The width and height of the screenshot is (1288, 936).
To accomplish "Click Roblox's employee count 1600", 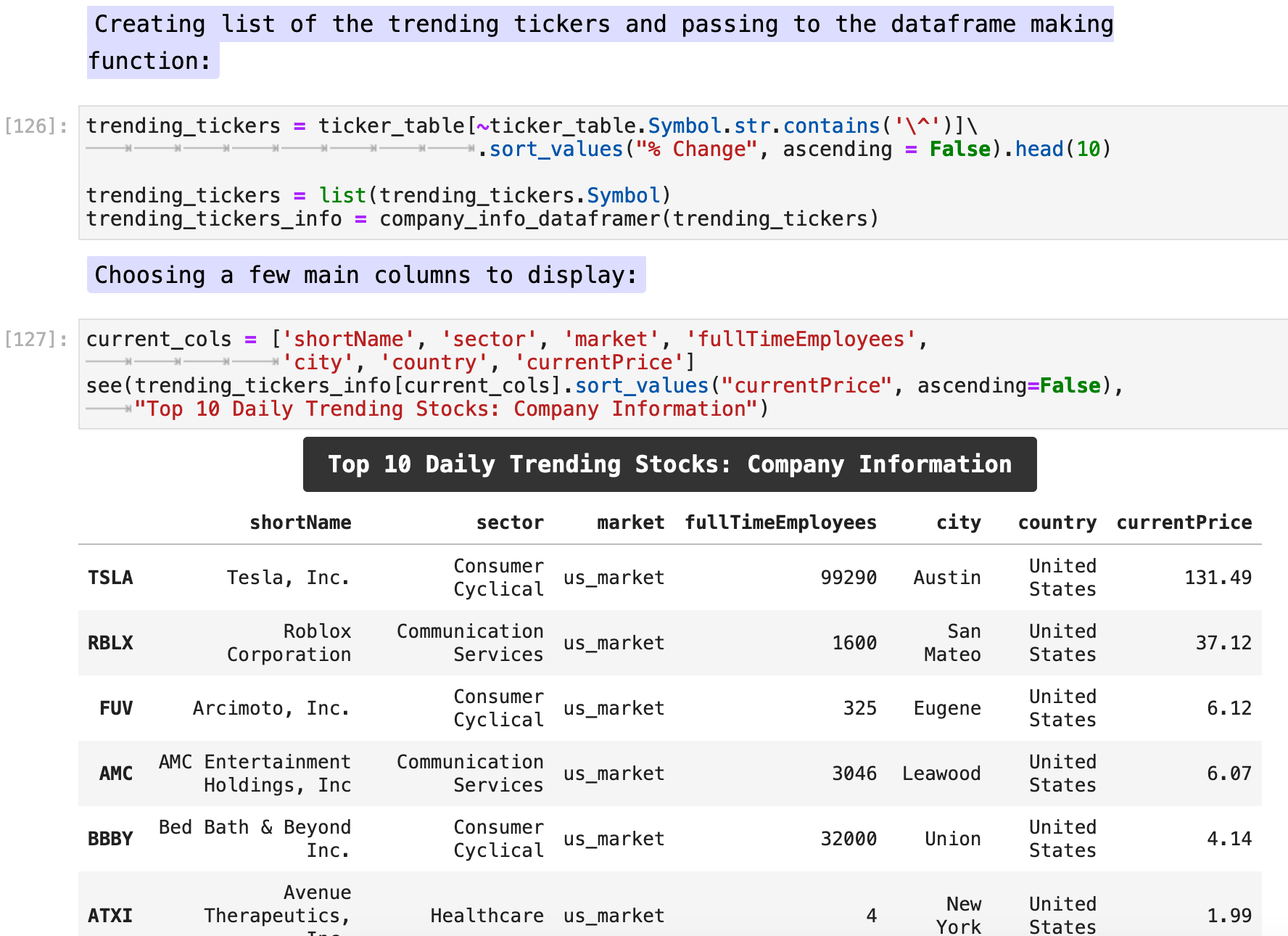I will click(x=854, y=643).
